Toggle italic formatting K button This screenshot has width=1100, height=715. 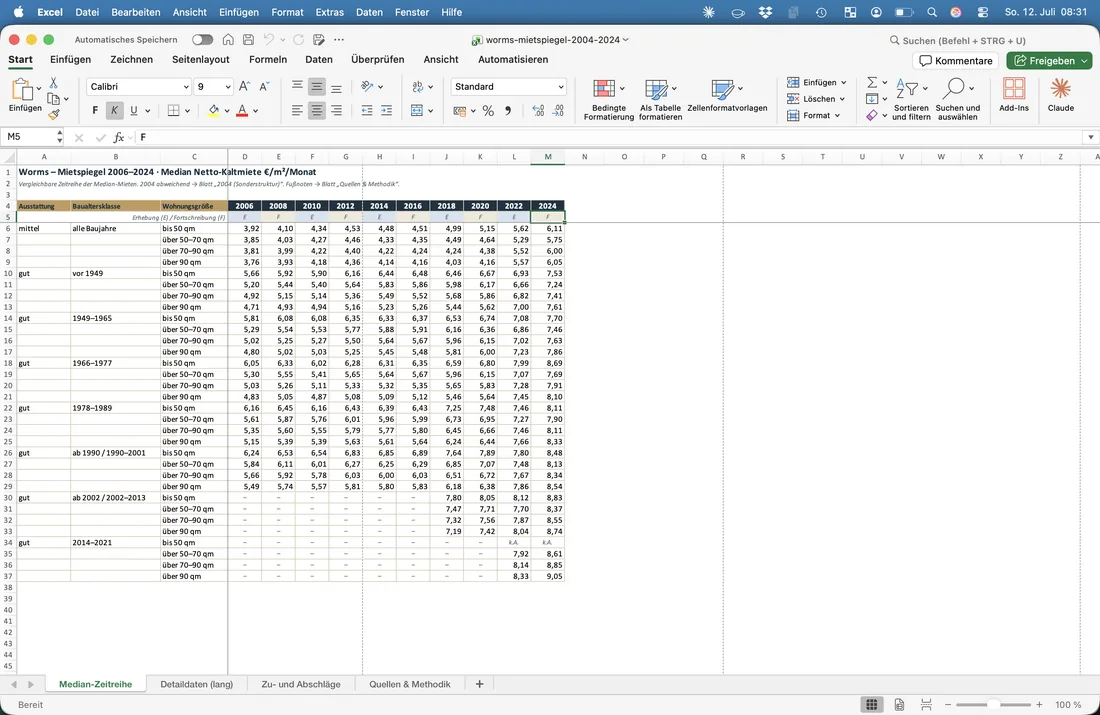point(114,110)
